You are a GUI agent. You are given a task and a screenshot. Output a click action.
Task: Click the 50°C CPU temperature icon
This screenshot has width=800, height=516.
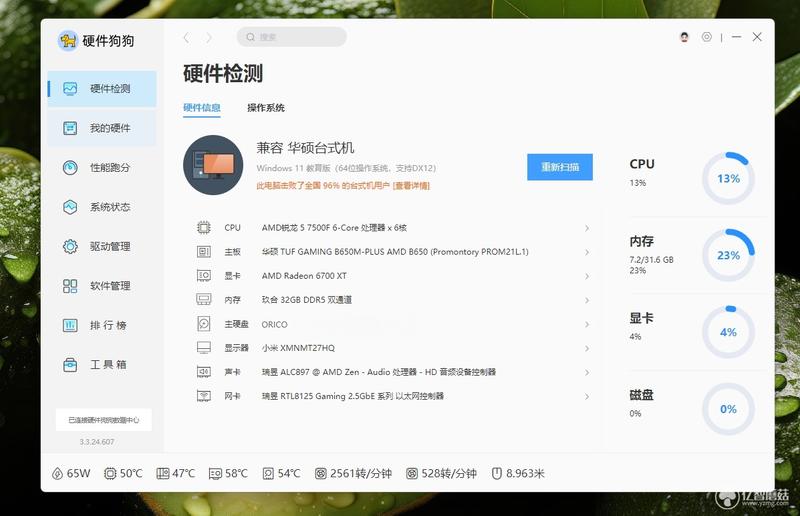pyautogui.click(x=110, y=474)
